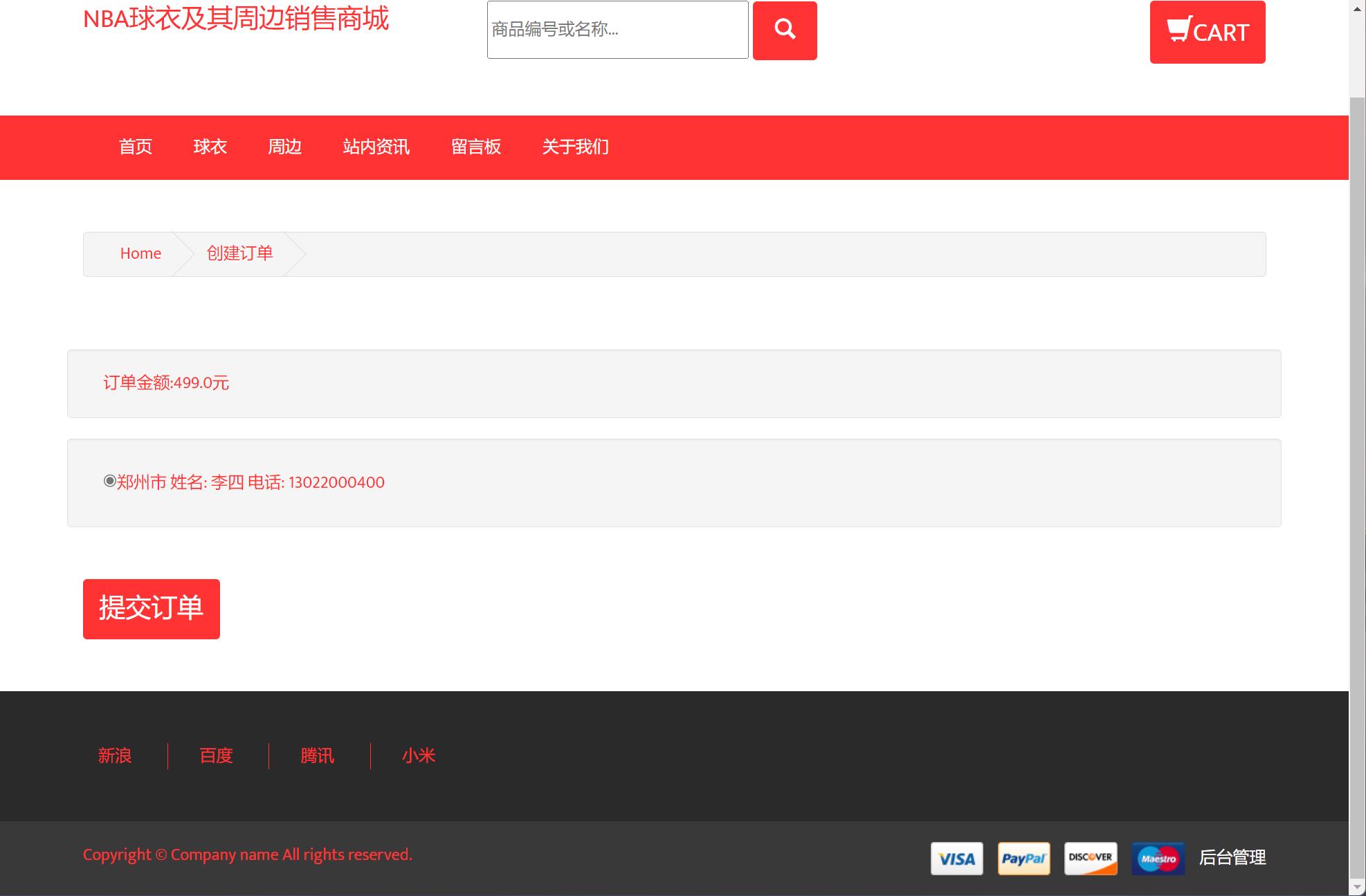The height and width of the screenshot is (896, 1366).
Task: Click the Maestro payment icon
Action: coord(1158,858)
